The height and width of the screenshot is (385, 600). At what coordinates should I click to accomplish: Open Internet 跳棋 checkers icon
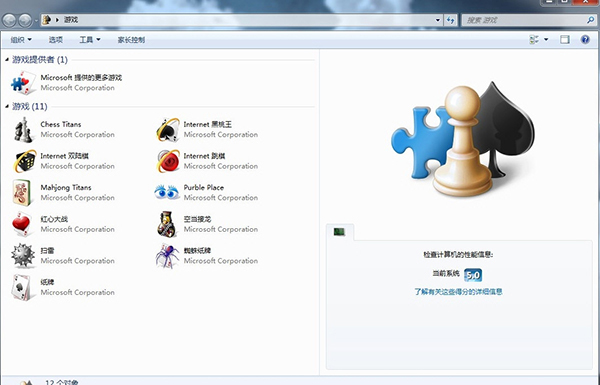pyautogui.click(x=168, y=161)
